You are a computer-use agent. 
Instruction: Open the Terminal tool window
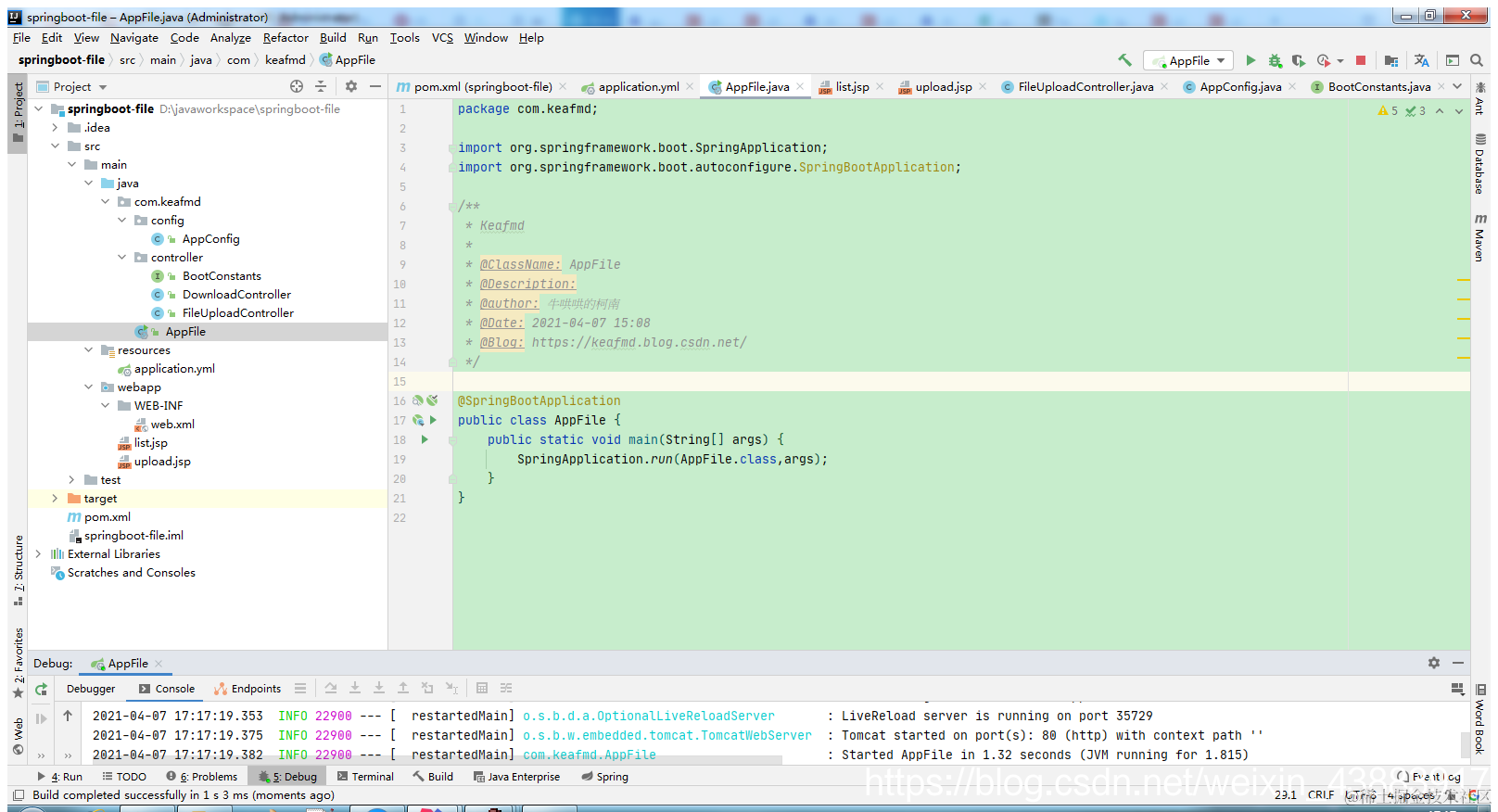point(365,777)
